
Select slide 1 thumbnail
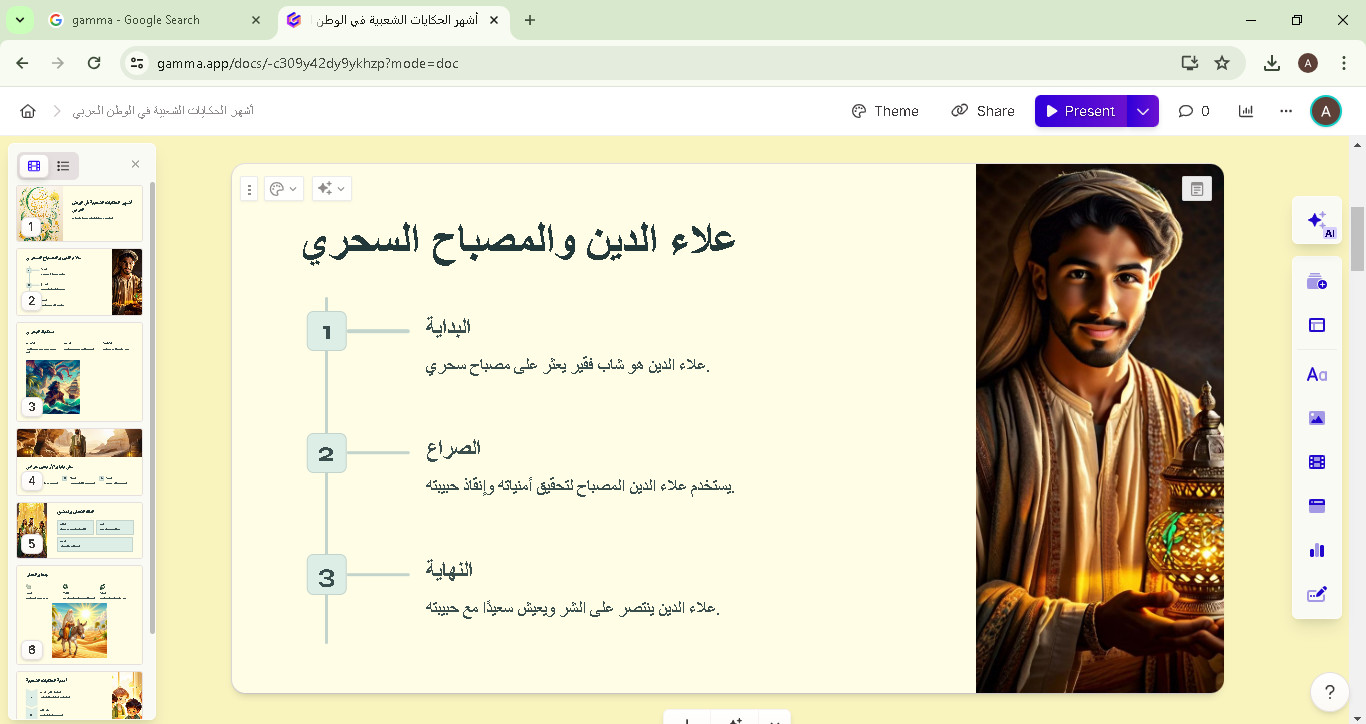tap(79, 213)
